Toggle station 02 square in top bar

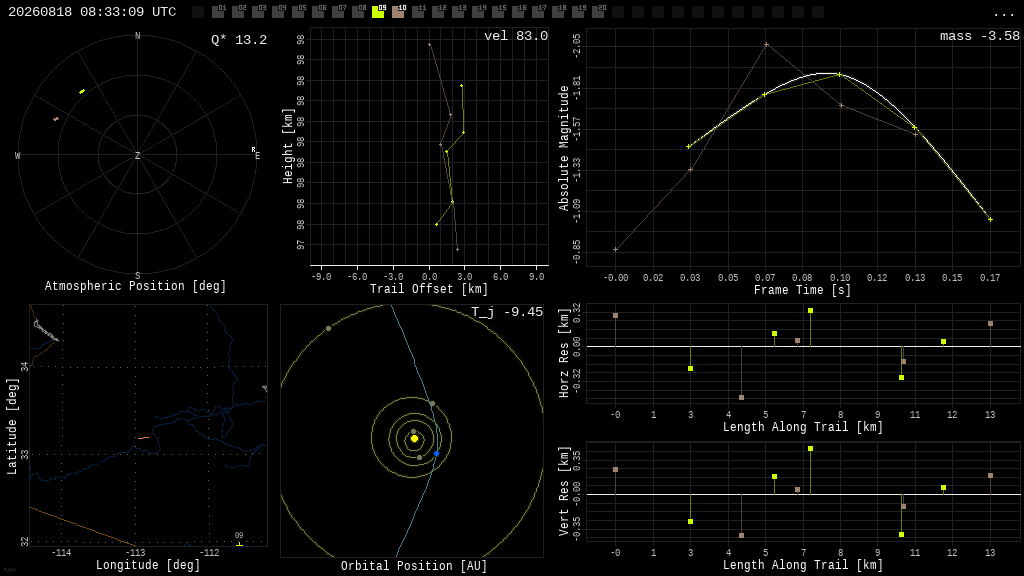(238, 12)
